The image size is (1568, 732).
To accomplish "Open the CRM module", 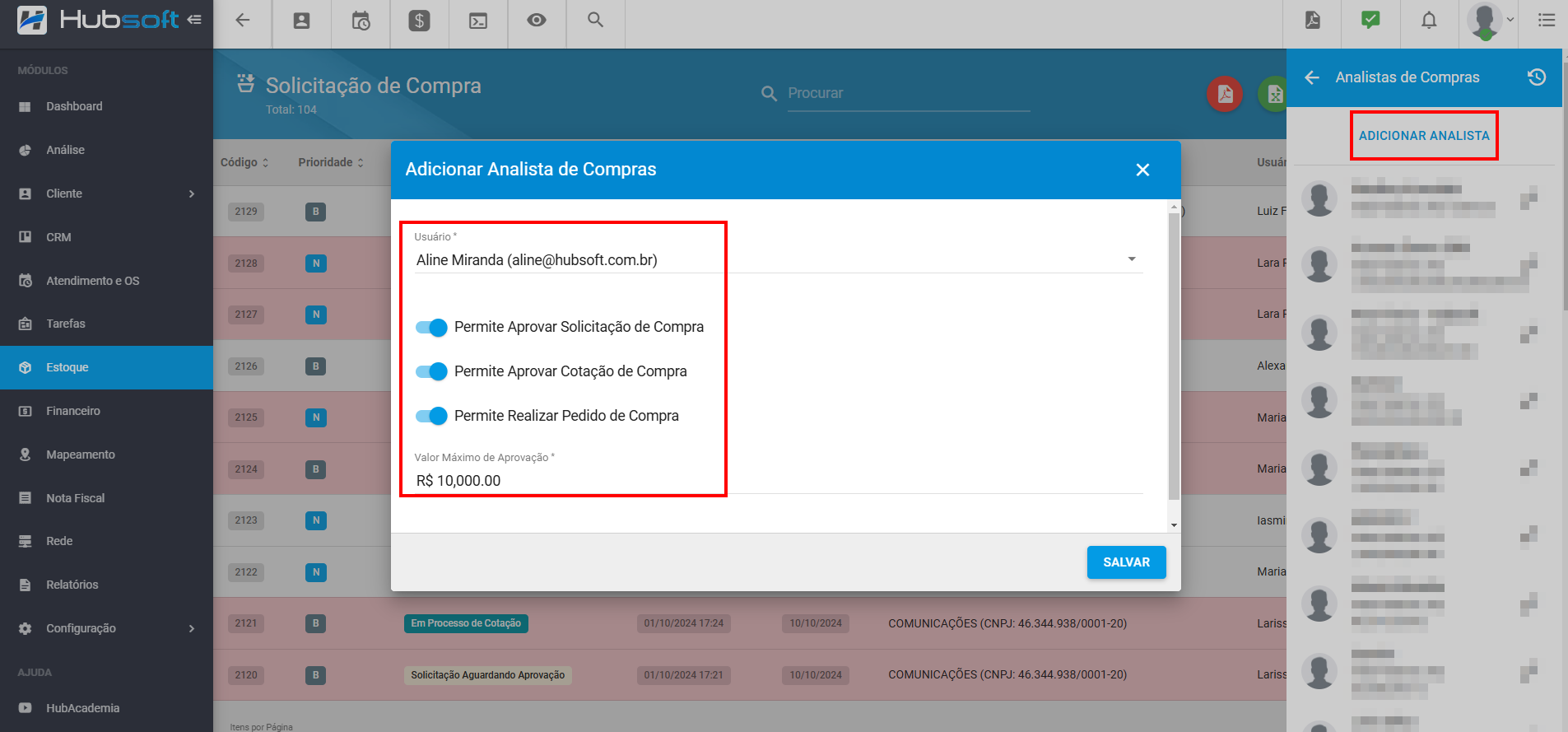I will [x=106, y=237].
